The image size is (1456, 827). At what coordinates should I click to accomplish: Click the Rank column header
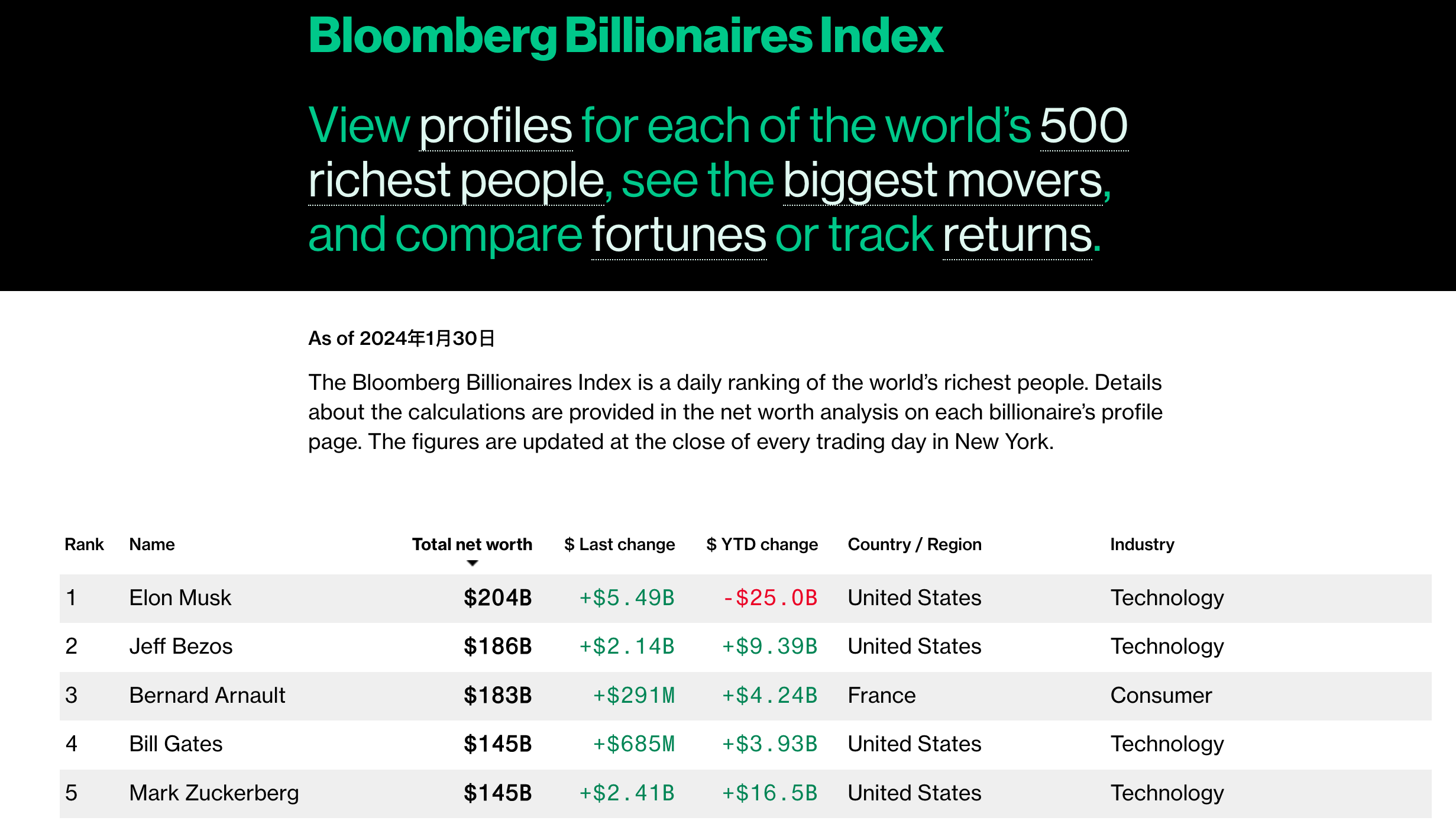[x=84, y=544]
